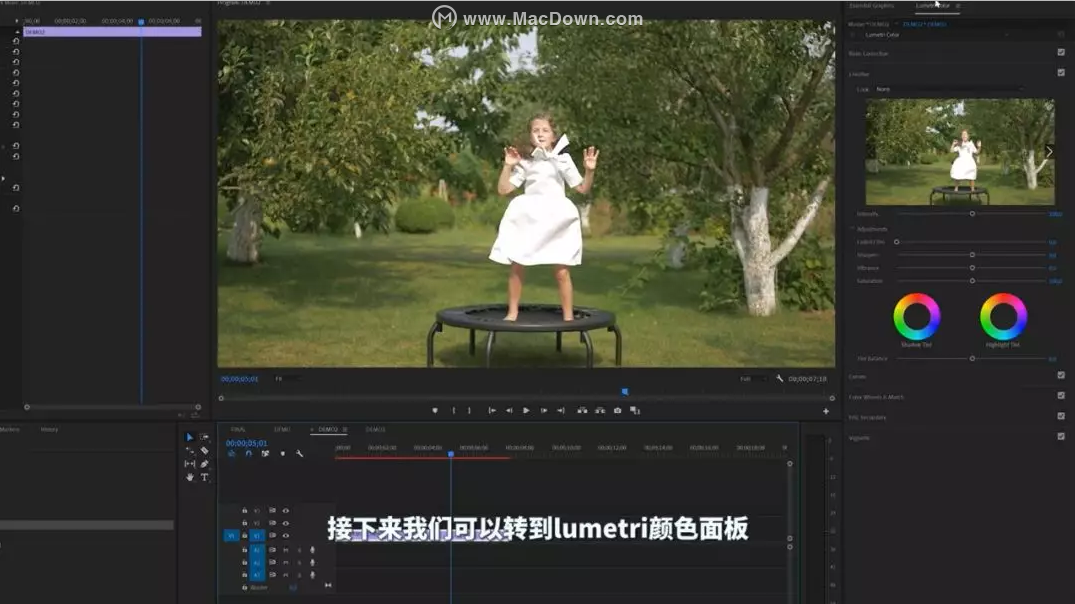The height and width of the screenshot is (604, 1075).
Task: Add a marker in Program Monitor
Action: pos(435,411)
